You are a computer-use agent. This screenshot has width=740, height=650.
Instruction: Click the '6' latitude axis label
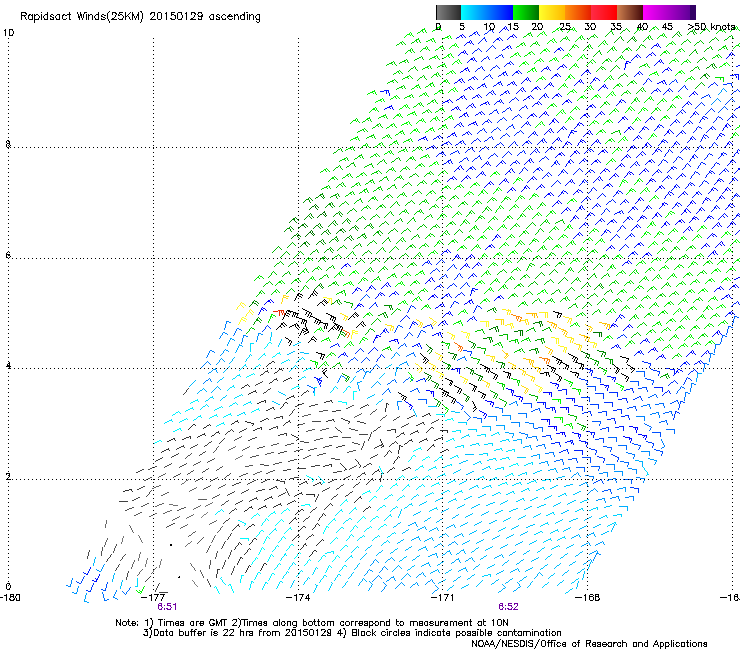pos(8,255)
